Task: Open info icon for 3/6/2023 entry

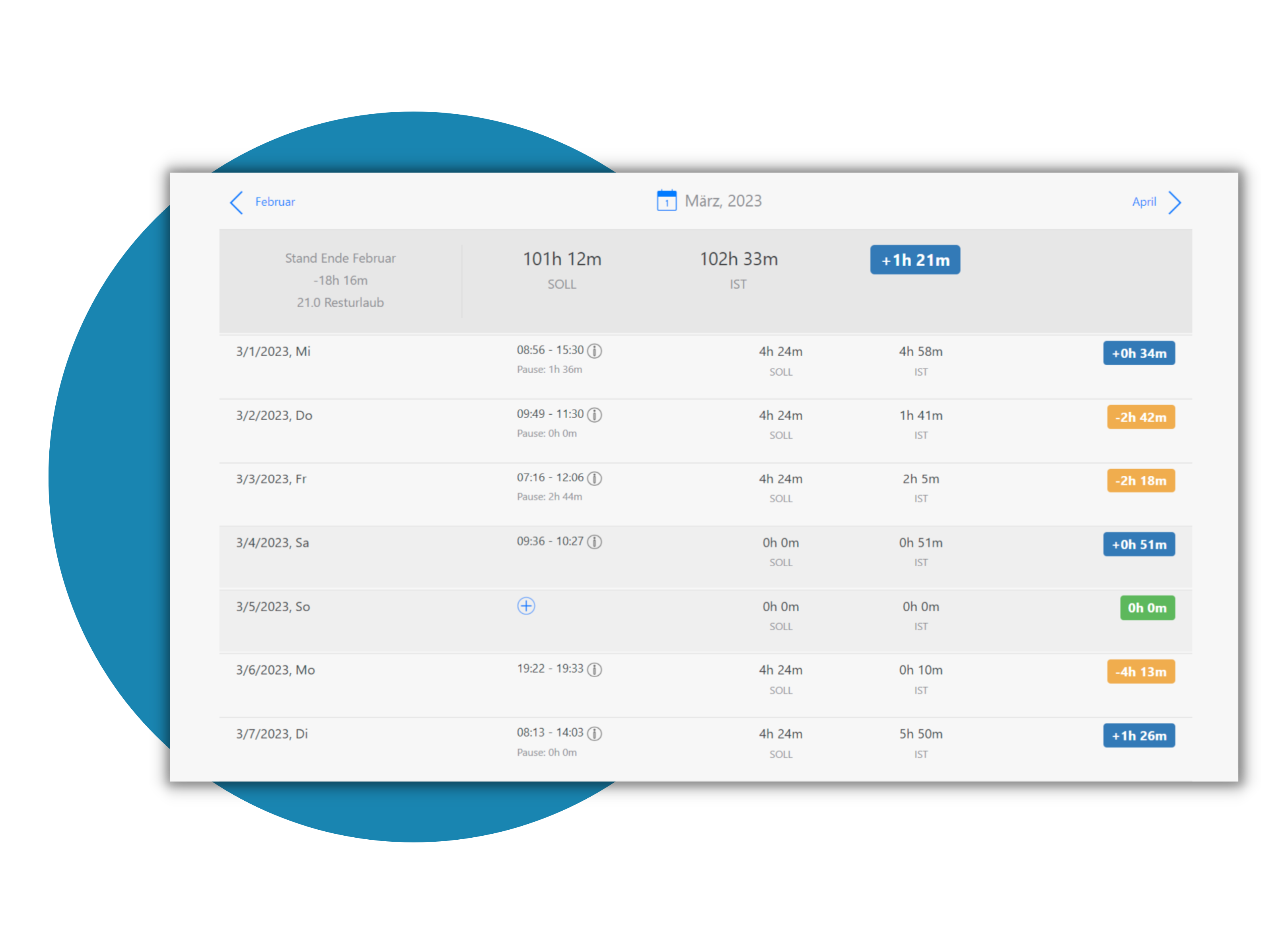Action: 594,669
